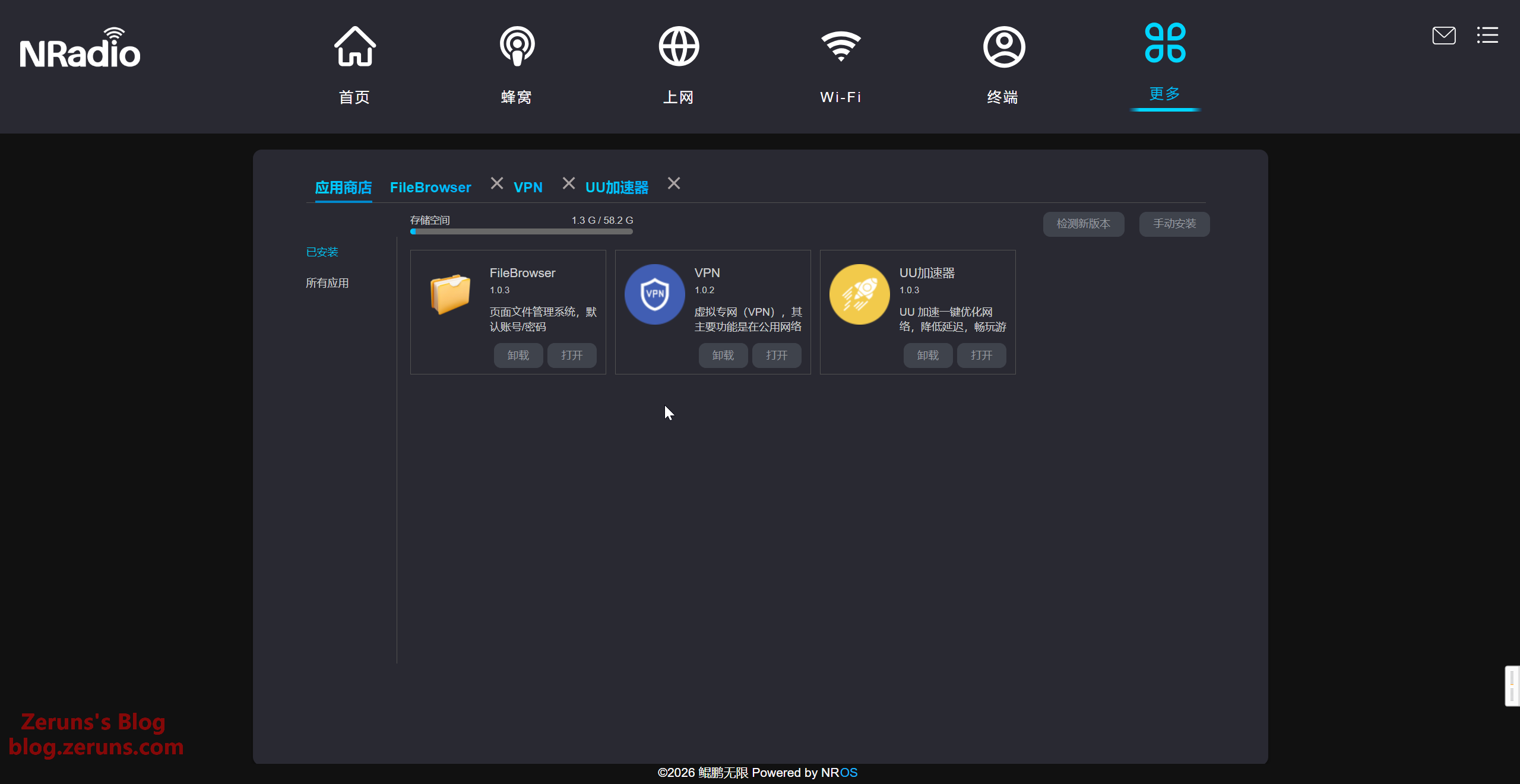
Task: Click the 存储空间 storage progress bar
Action: coord(521,231)
